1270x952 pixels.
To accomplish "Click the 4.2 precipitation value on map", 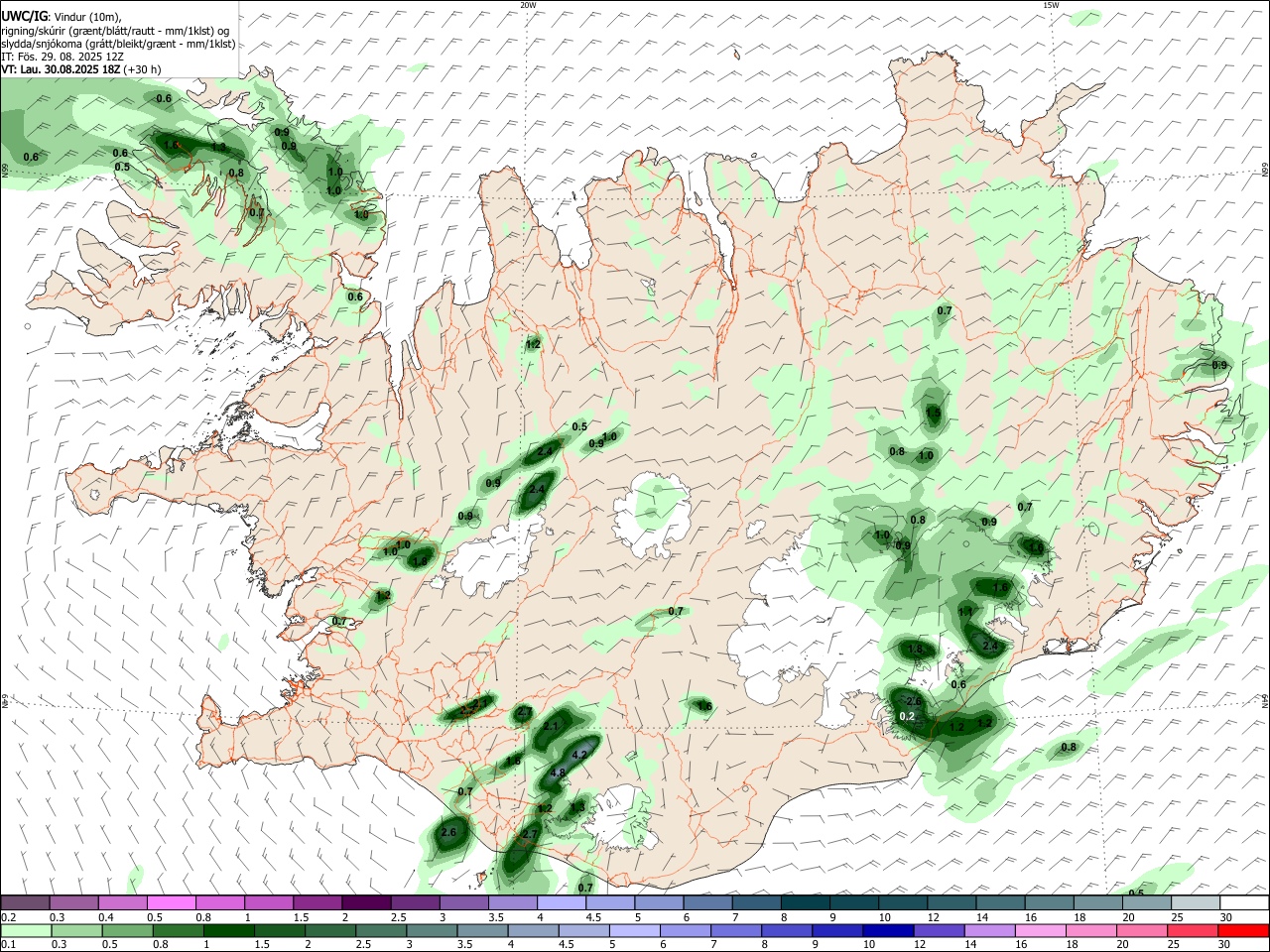I will [580, 755].
